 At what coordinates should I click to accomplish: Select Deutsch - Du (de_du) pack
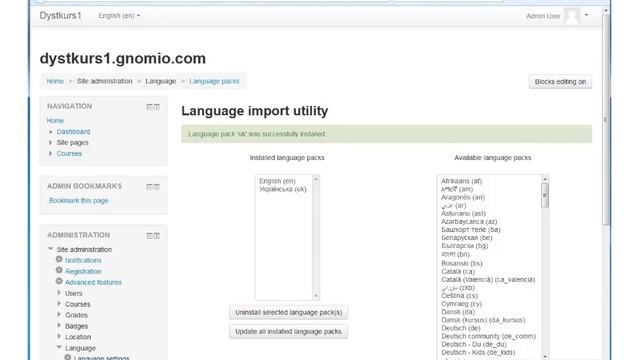[x=474, y=344]
